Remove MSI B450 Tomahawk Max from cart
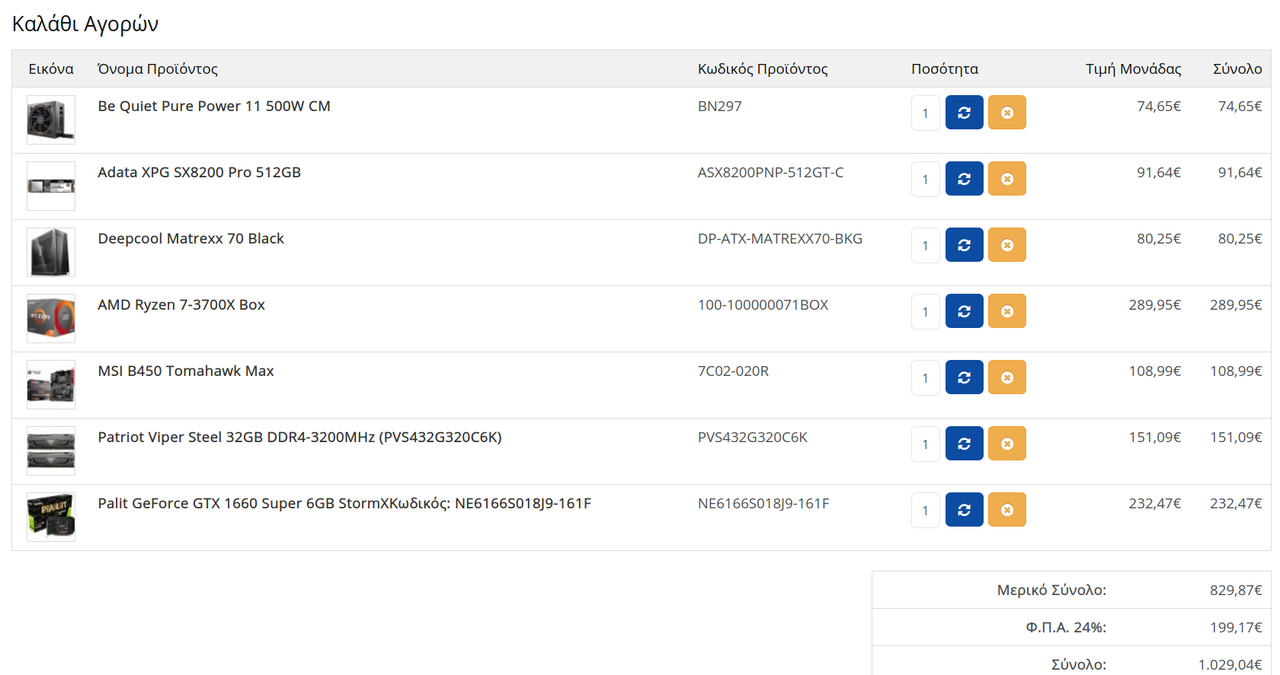 [x=1007, y=377]
